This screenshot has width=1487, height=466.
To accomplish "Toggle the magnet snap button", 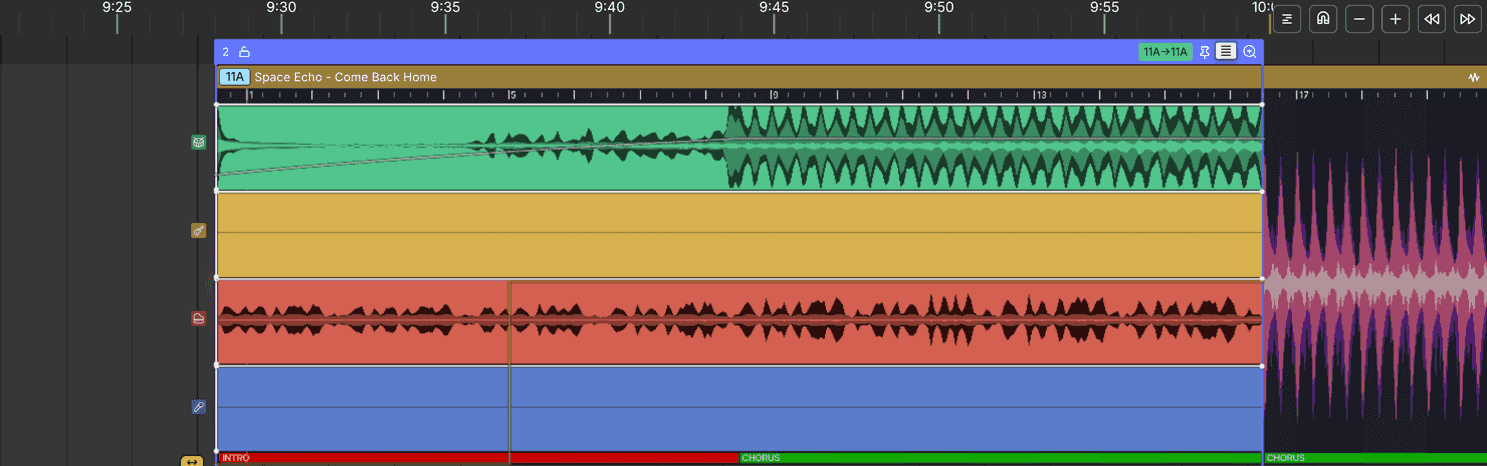I will pyautogui.click(x=1323, y=19).
